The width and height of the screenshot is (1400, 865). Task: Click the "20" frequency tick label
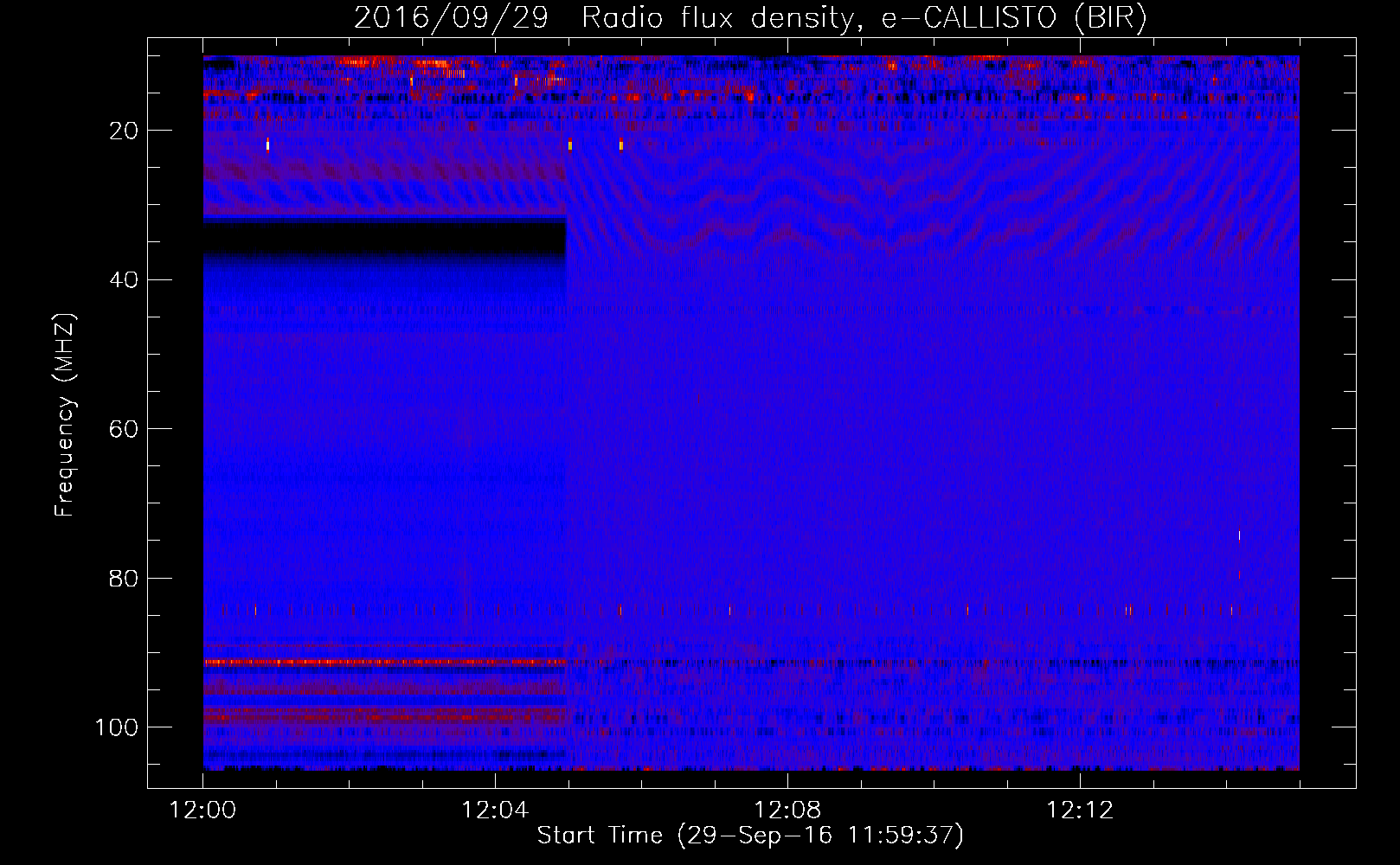pos(125,131)
